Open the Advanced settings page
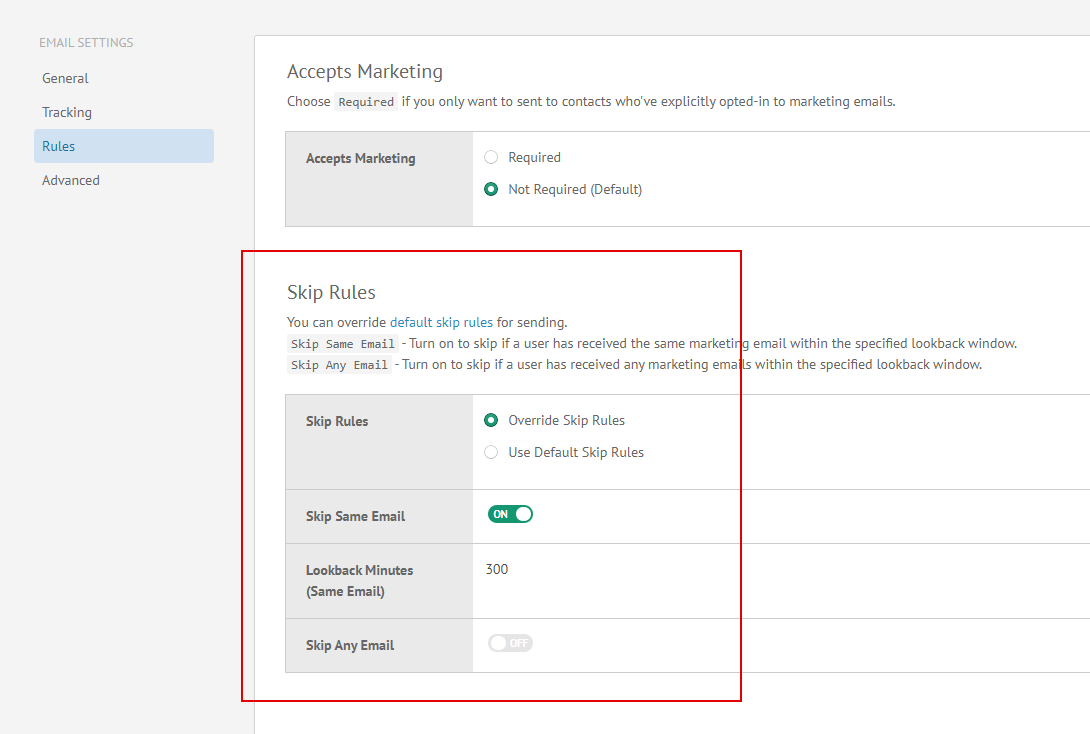 71,181
